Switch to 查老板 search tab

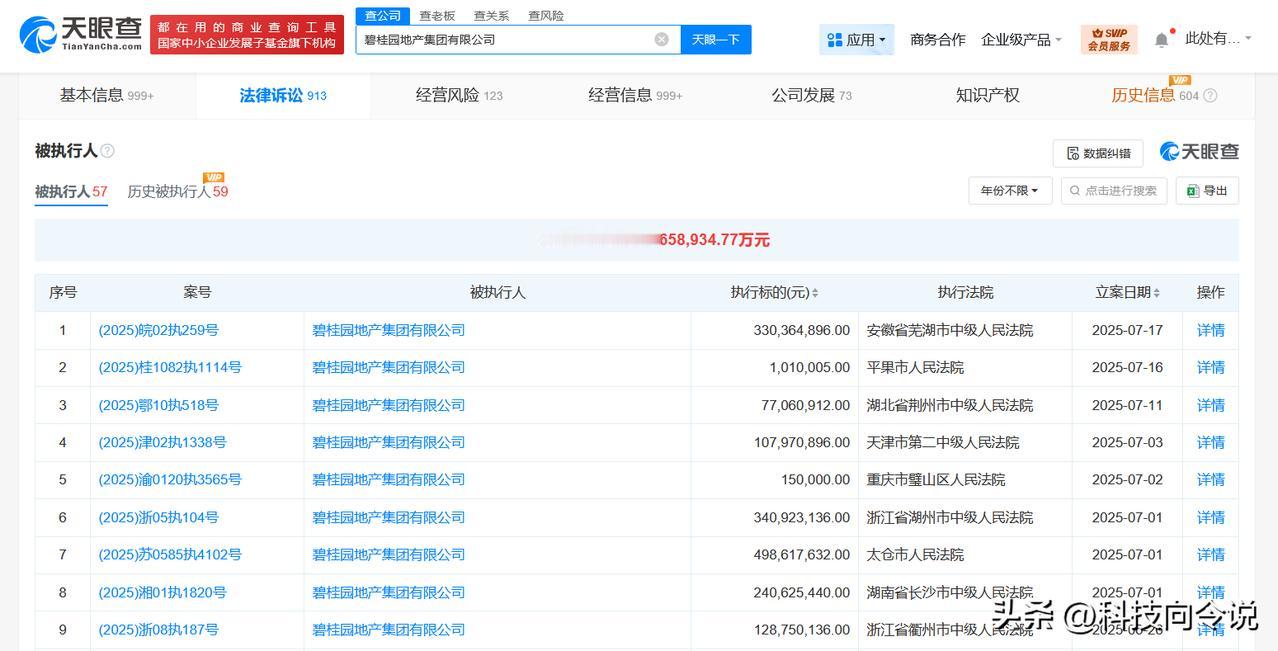pos(437,16)
